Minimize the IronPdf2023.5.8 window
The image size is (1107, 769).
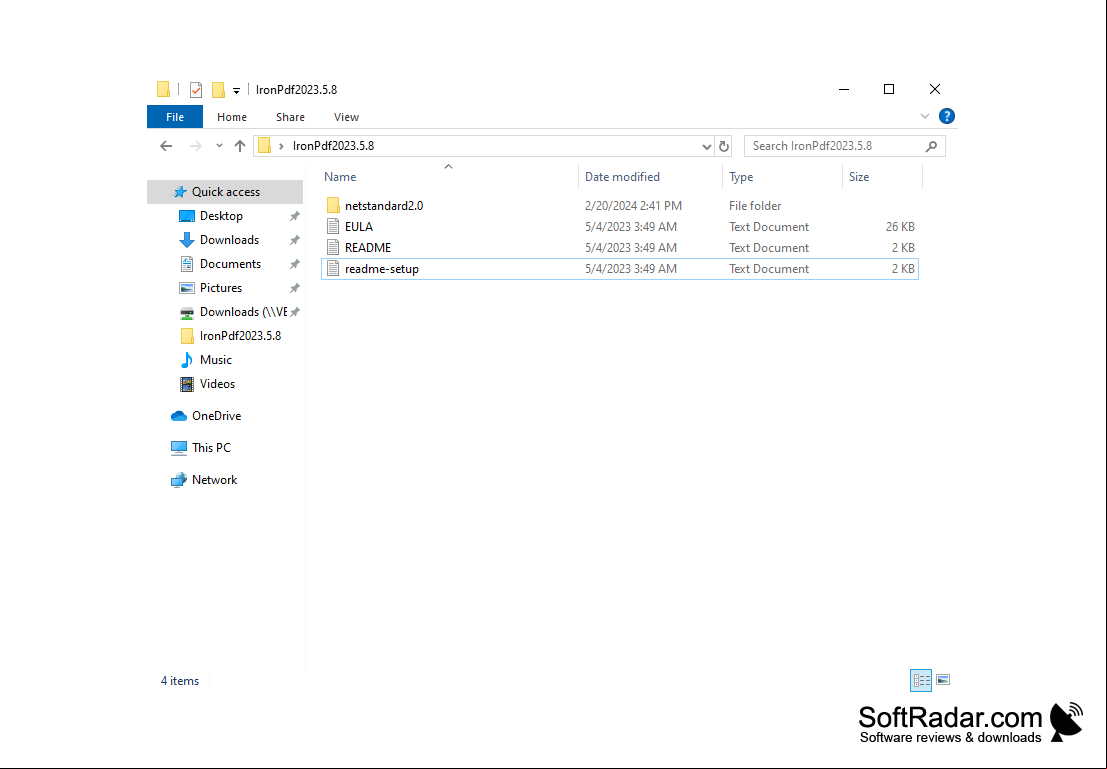pyautogui.click(x=844, y=90)
